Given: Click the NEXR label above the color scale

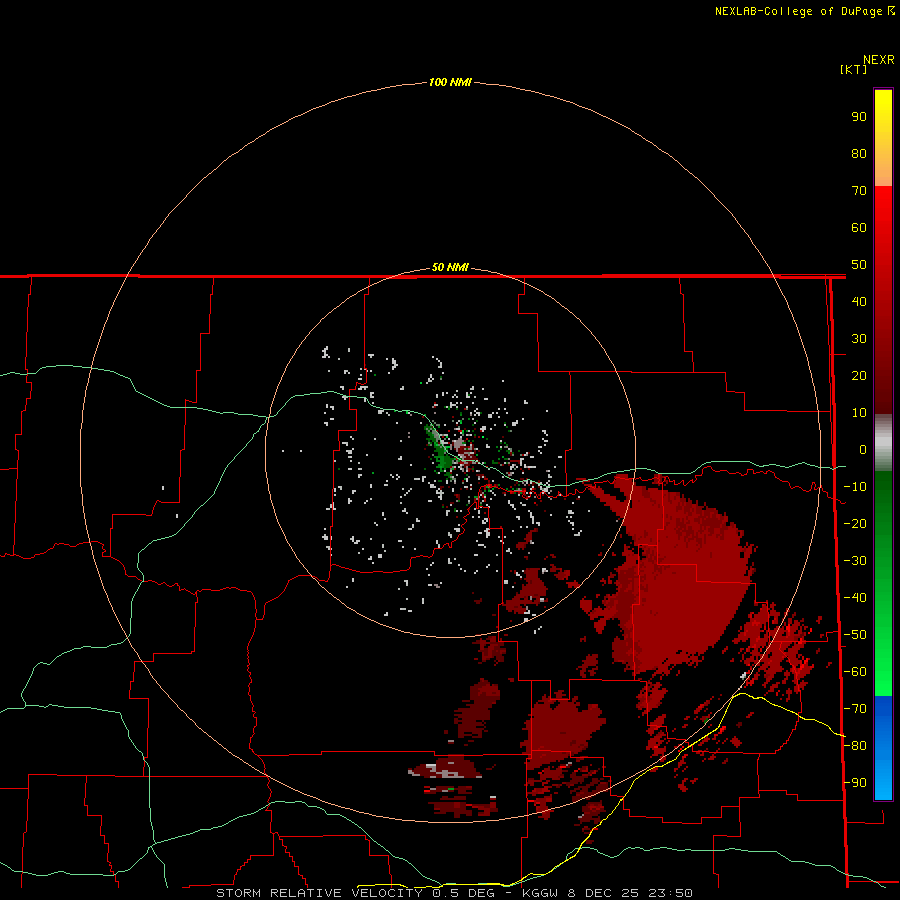Looking at the screenshot, I should click(x=879, y=60).
